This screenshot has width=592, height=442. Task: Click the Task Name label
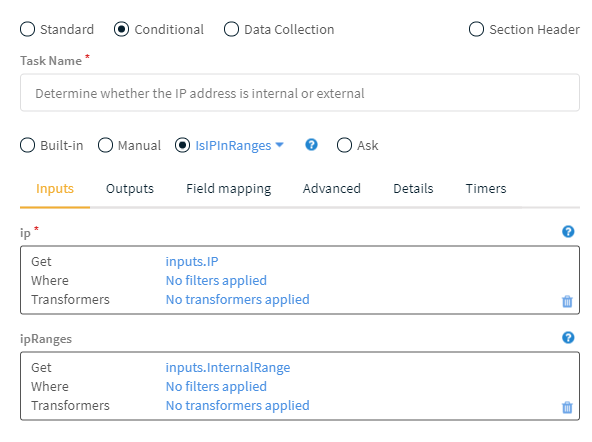(x=51, y=61)
